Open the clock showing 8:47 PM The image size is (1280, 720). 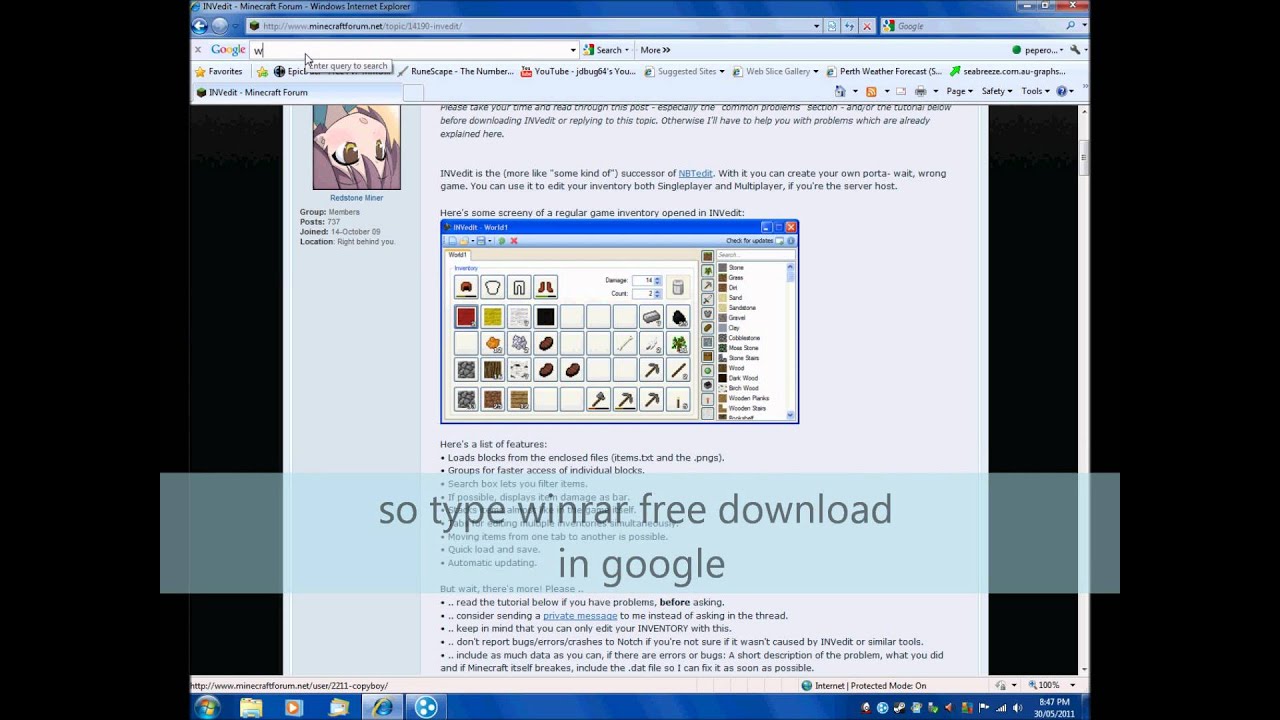(x=1054, y=708)
